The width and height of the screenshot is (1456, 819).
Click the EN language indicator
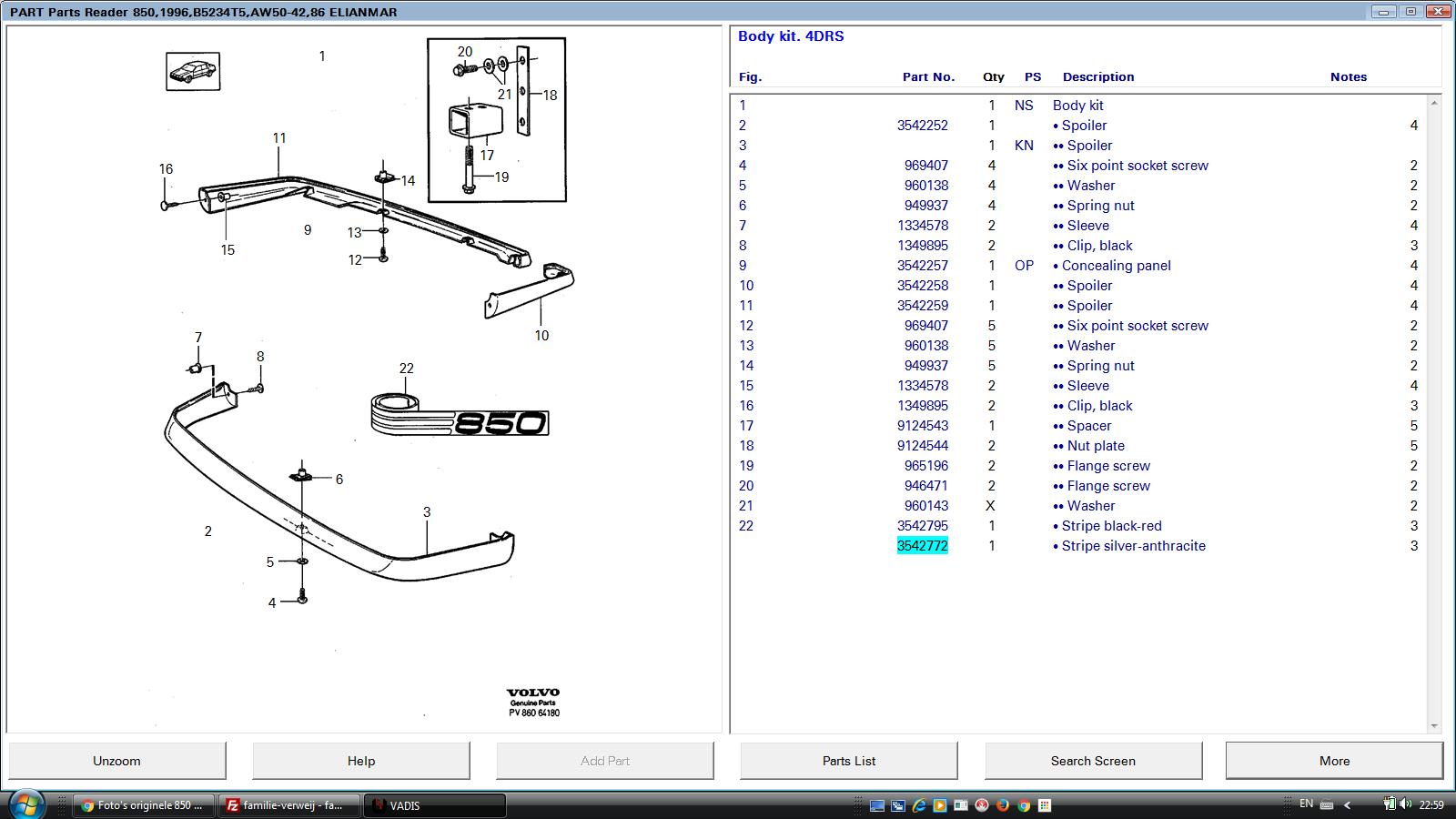[1306, 804]
